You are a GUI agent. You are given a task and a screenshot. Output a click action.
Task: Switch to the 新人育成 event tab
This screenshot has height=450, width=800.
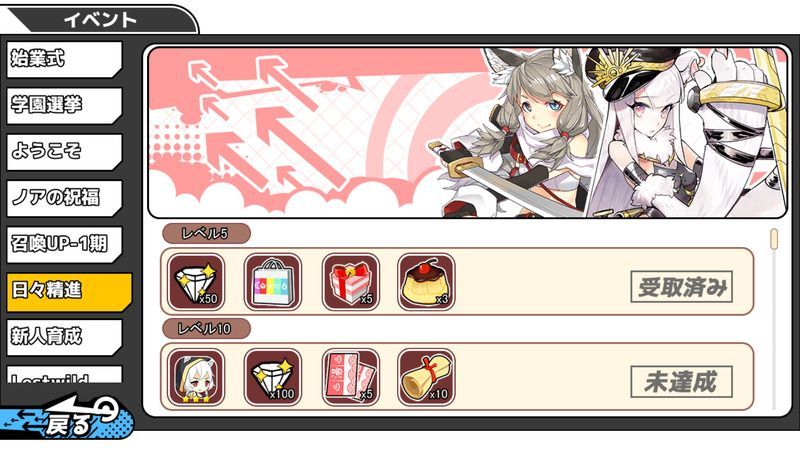[x=64, y=337]
